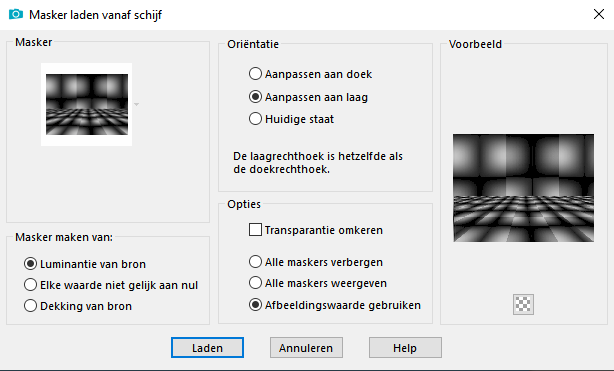This screenshot has height=371, width=614.
Task: Toggle the transparency checkerboard preview icon
Action: point(523,304)
